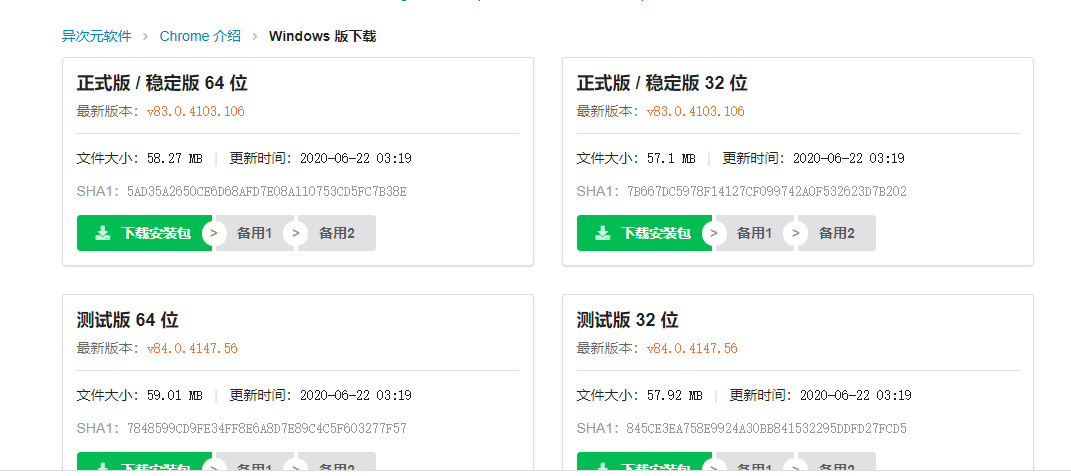Click version v83.0.4103.106 in 32 位 stable card

pyautogui.click(x=695, y=111)
